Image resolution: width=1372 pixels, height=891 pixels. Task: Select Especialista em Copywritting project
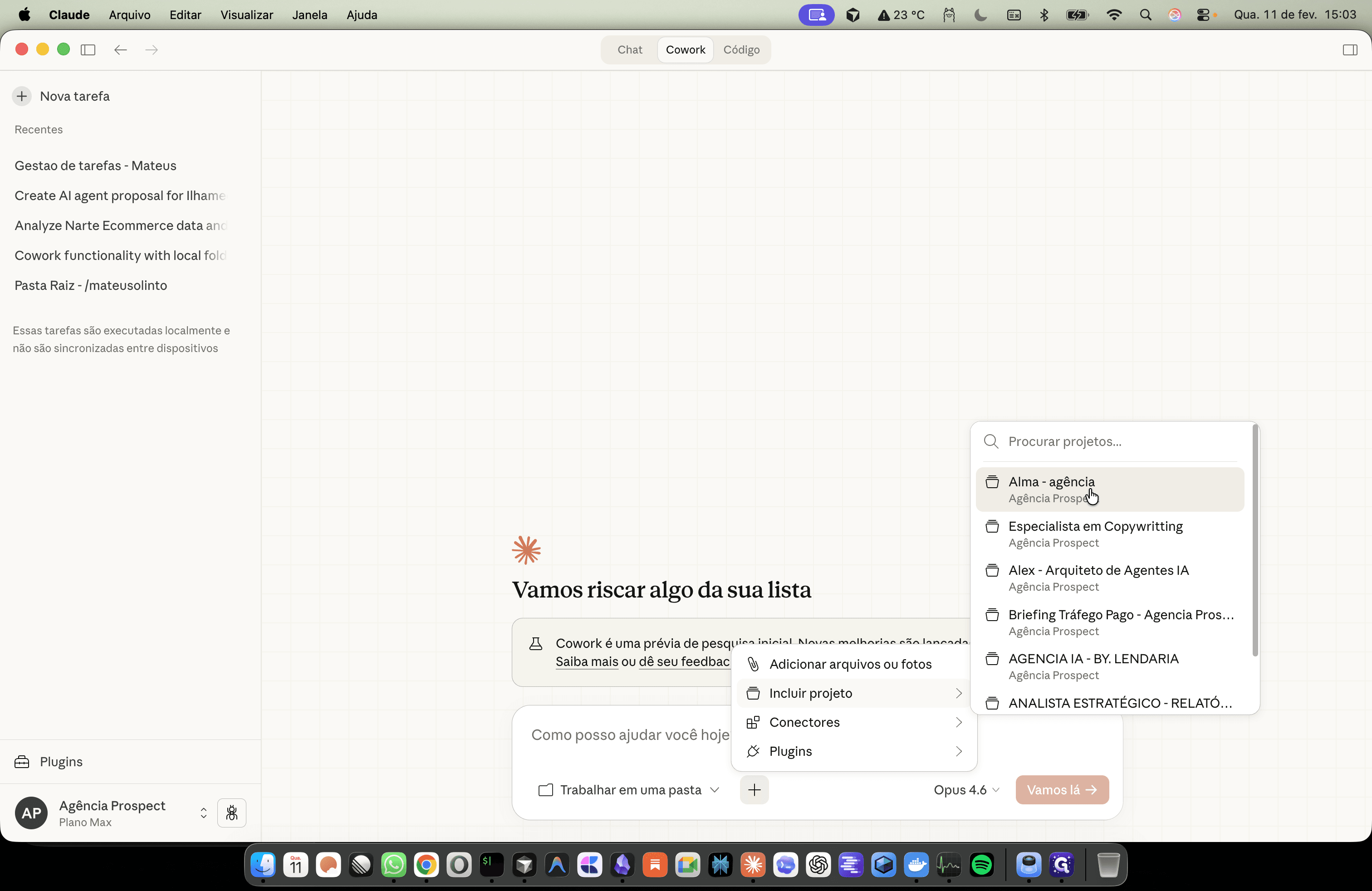pos(1109,534)
